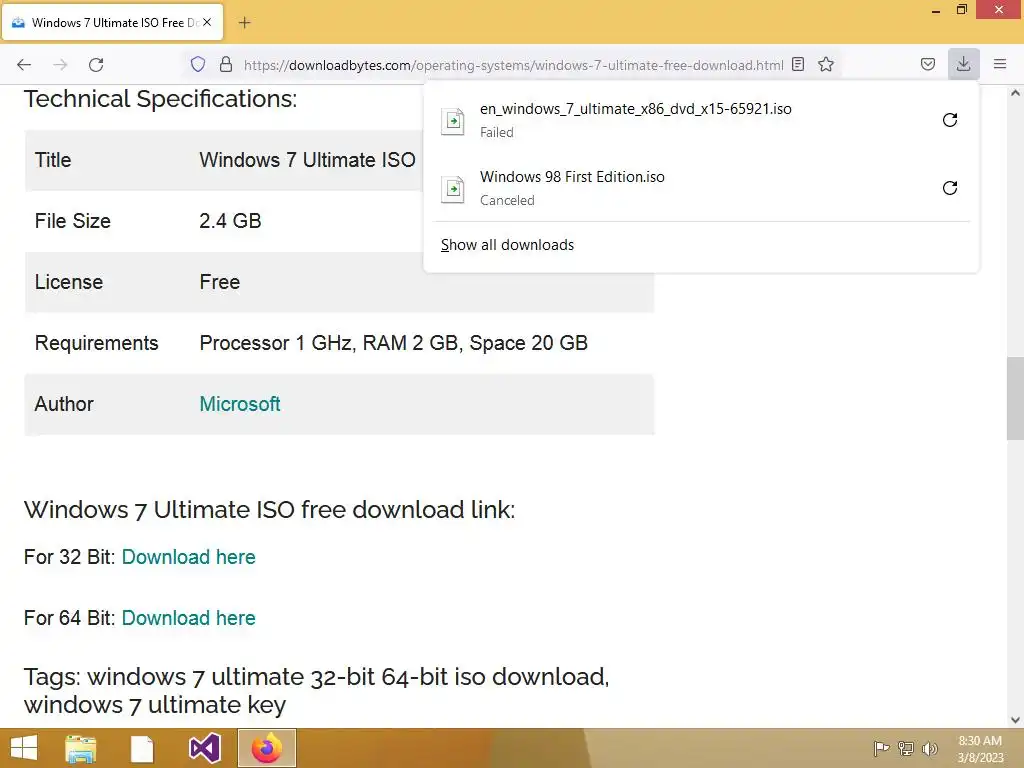The height and width of the screenshot is (768, 1024).
Task: Close the Windows 7 Ultimate ISO tab
Action: [207, 22]
